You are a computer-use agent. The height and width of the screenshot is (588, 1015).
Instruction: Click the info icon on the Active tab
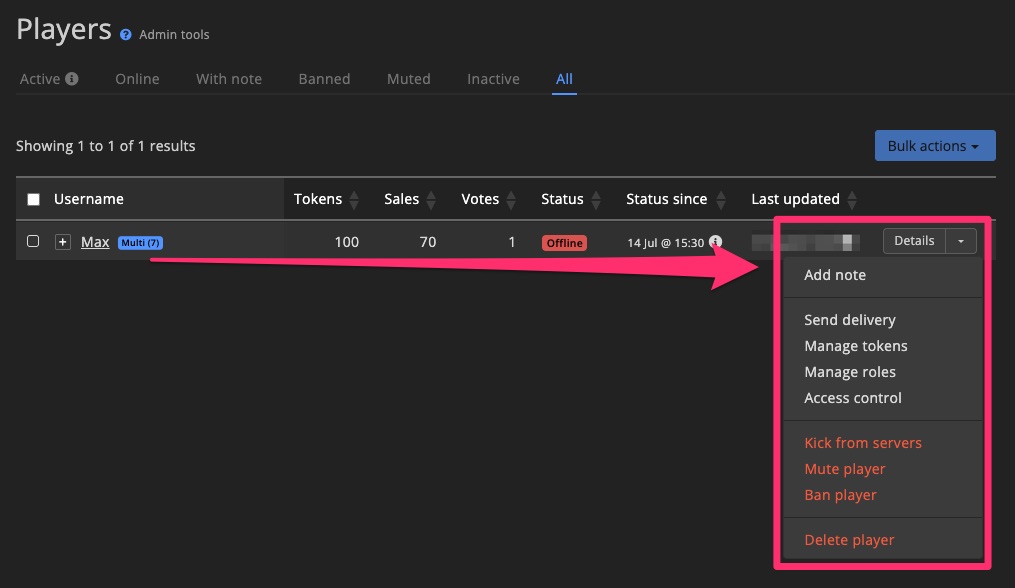[71, 78]
